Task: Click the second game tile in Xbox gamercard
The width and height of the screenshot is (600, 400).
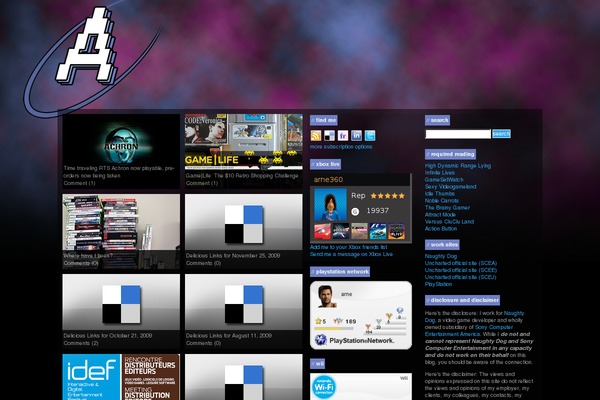Action: pyautogui.click(x=341, y=231)
